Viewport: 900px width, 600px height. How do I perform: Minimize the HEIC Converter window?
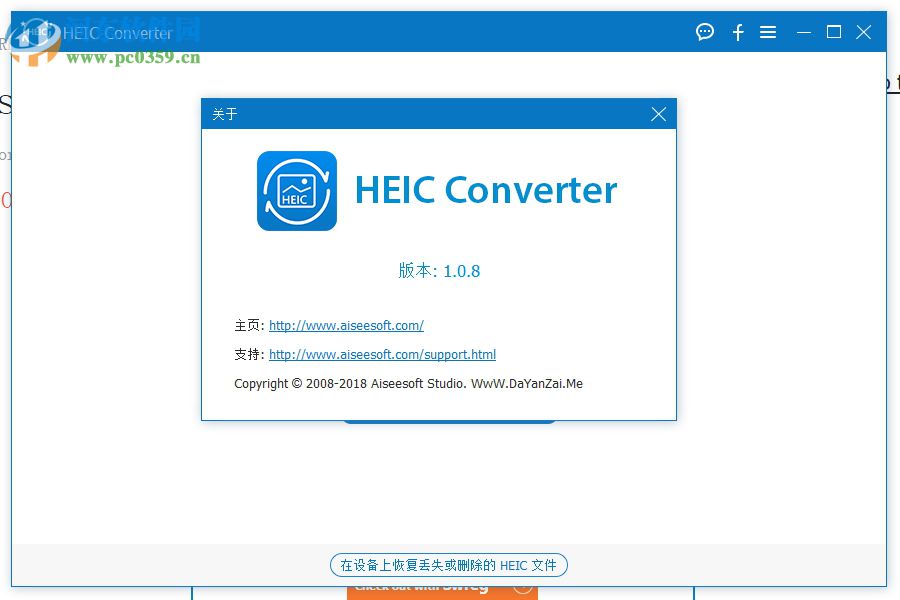click(x=803, y=32)
